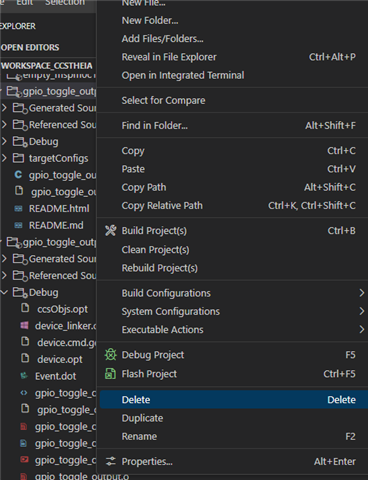Select the C source file icon gpio_toggle_ou
This screenshot has width=368, height=480.
pyautogui.click(x=18, y=175)
